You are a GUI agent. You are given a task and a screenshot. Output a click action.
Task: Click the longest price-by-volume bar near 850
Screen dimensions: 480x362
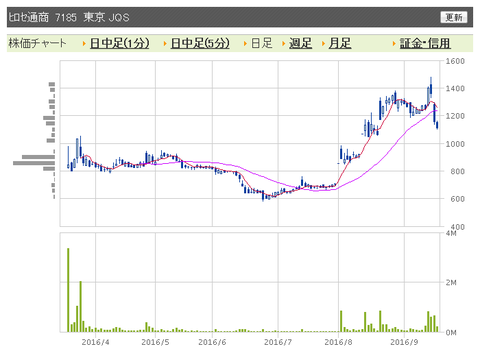click(x=34, y=163)
